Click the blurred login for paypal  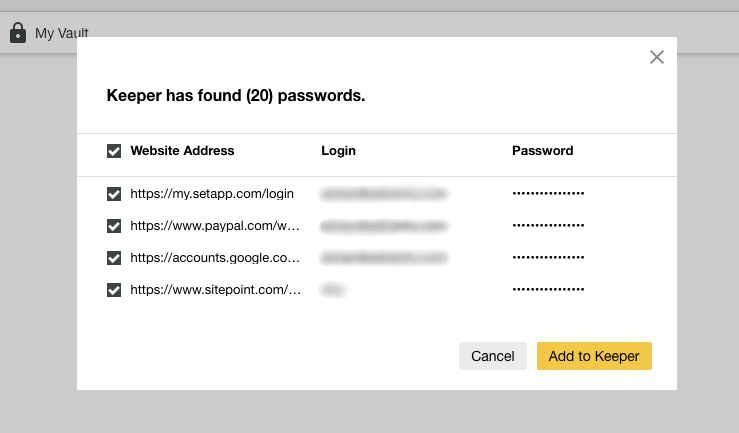383,226
